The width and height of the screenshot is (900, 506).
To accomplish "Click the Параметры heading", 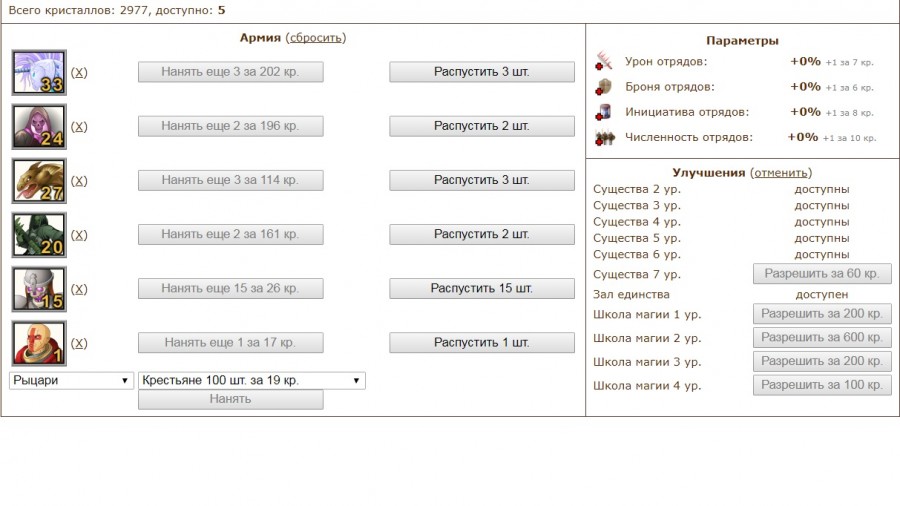I will pyautogui.click(x=742, y=41).
